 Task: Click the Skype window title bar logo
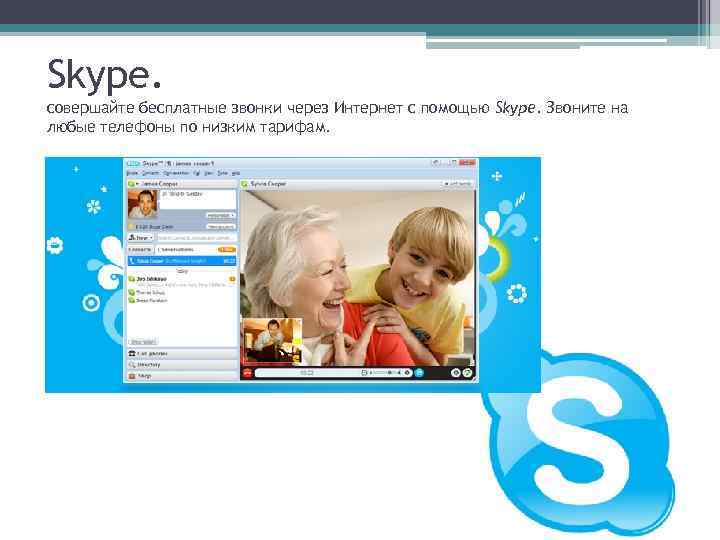[x=133, y=163]
